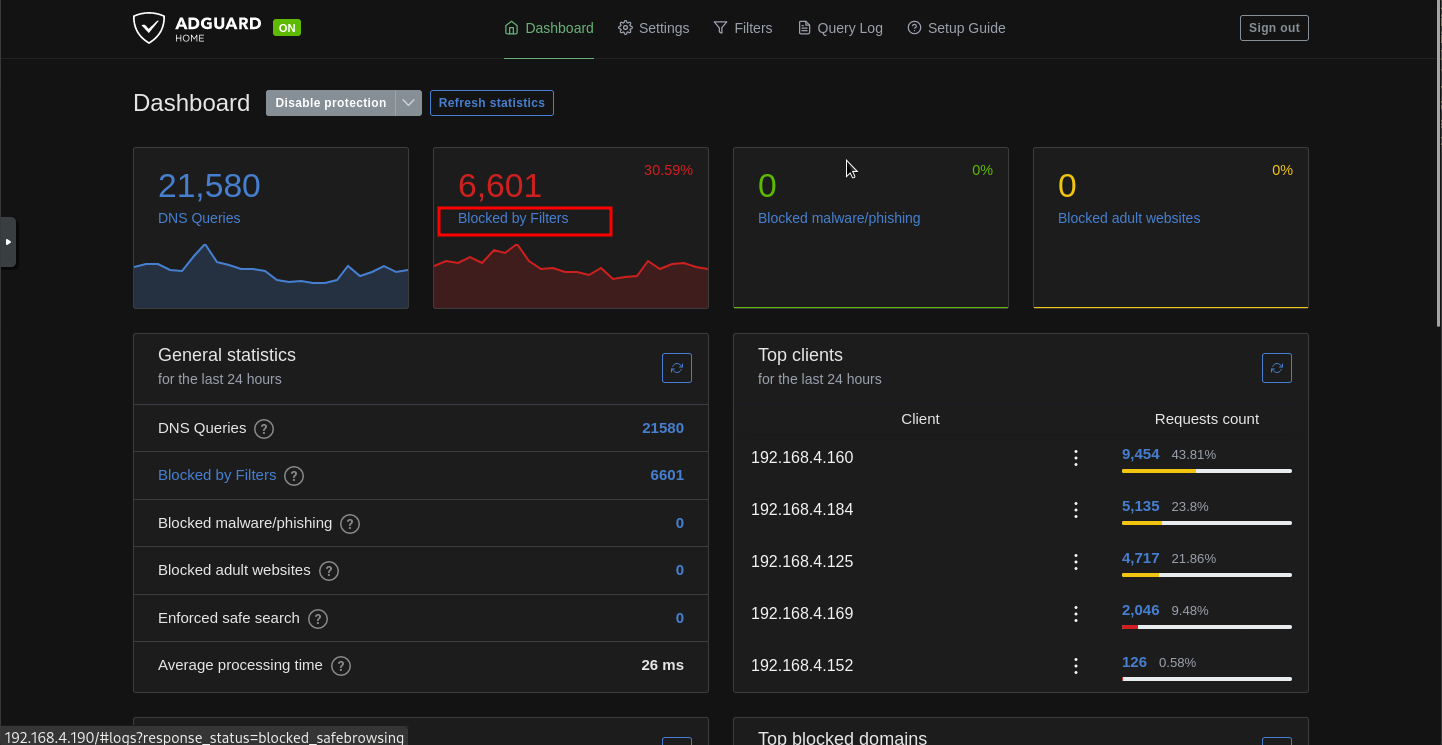Open the Dashboard tab
1442x745 pixels.
pyautogui.click(x=549, y=28)
